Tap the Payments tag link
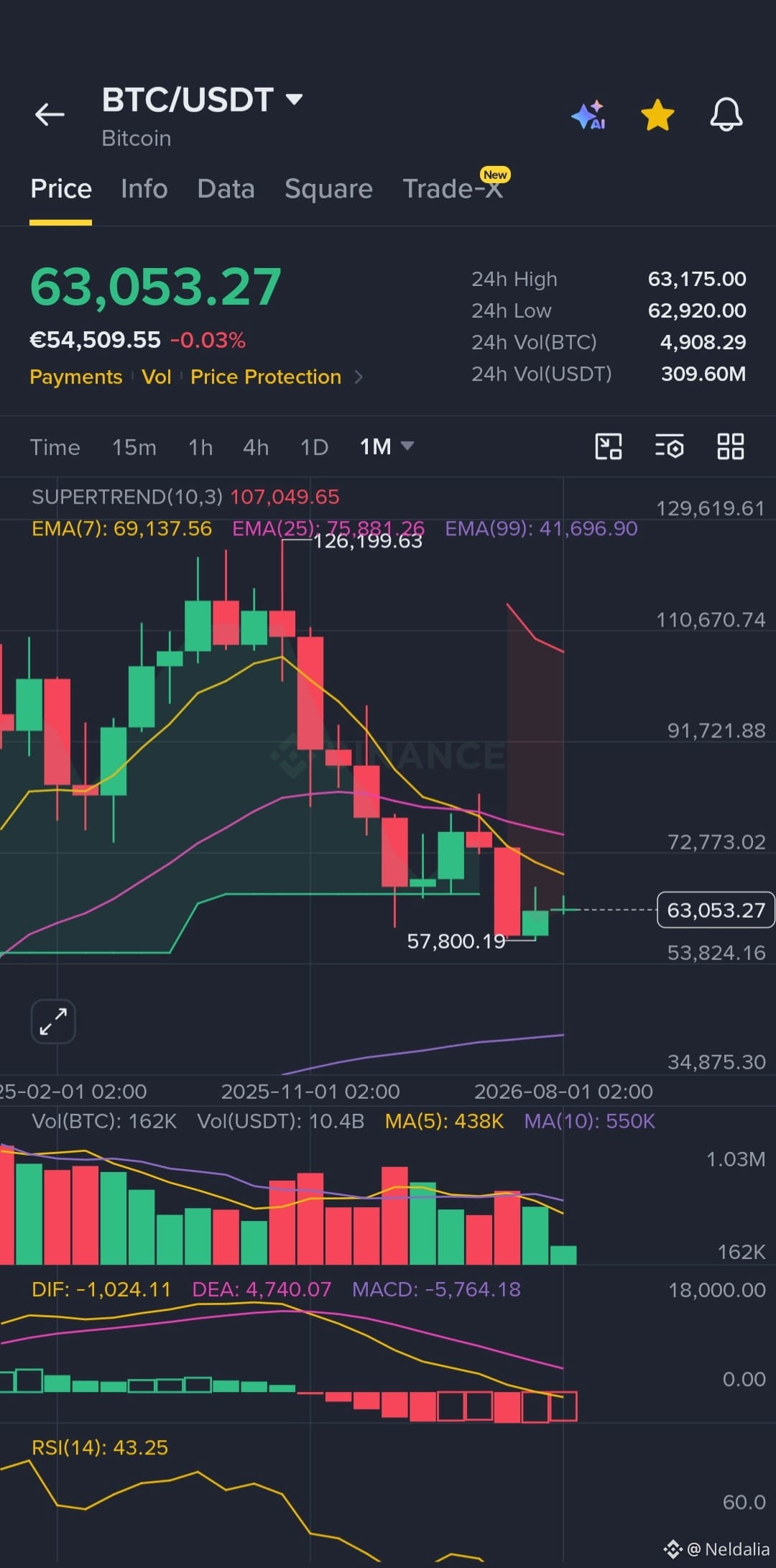Viewport: 776px width, 1568px height. click(x=76, y=377)
